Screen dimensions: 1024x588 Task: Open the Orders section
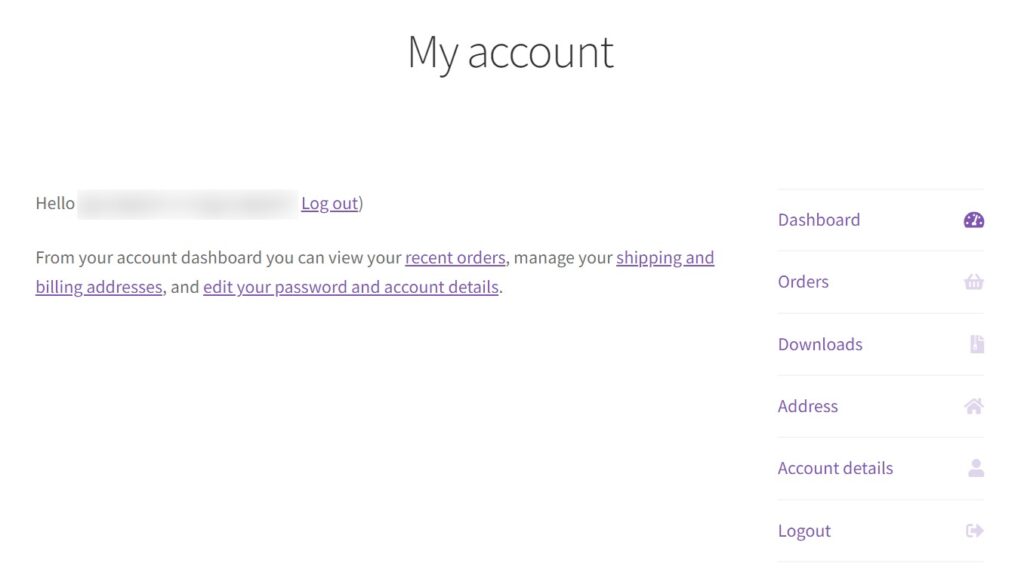click(x=803, y=281)
